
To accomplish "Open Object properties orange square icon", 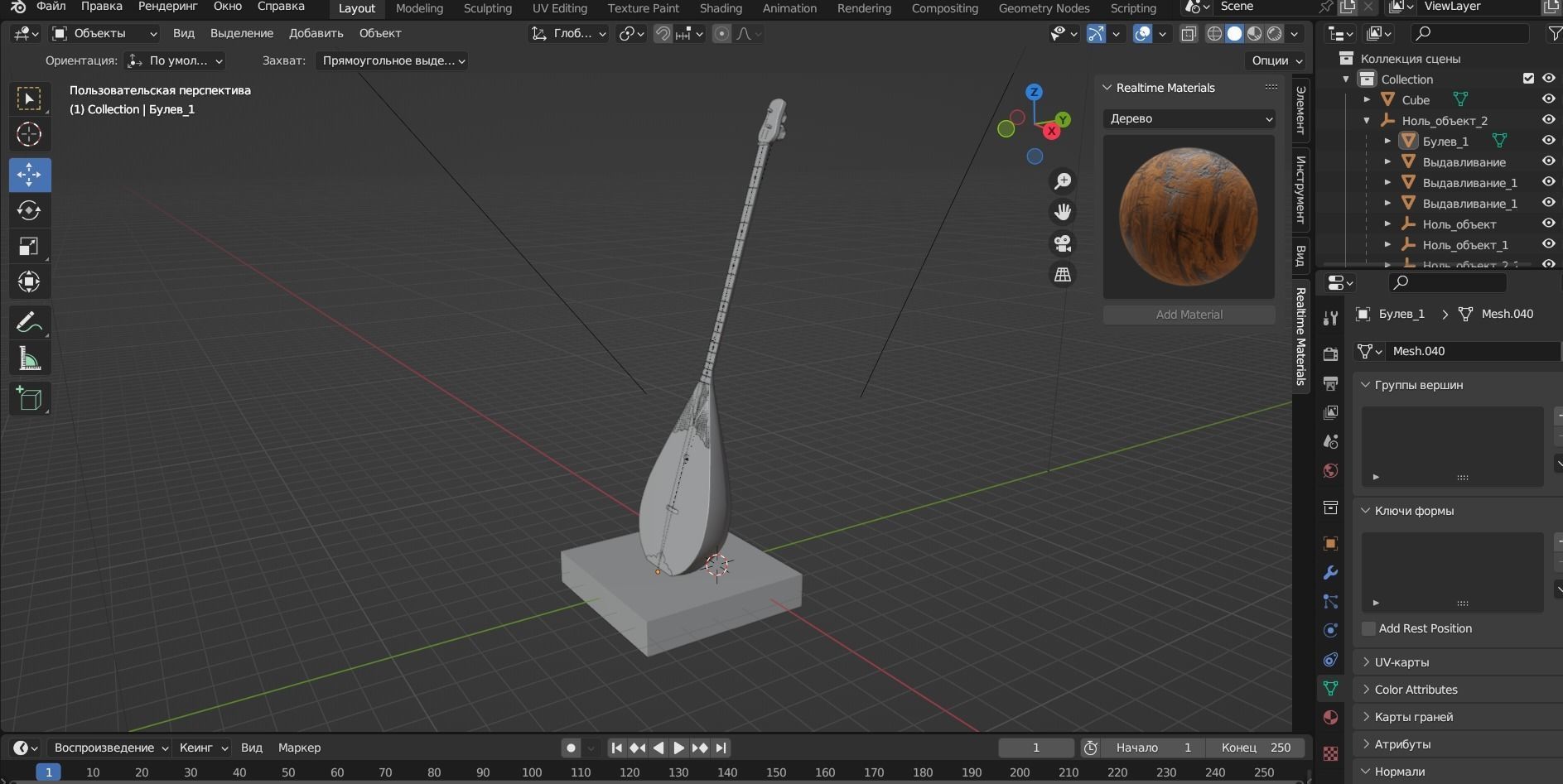I will click(x=1330, y=544).
